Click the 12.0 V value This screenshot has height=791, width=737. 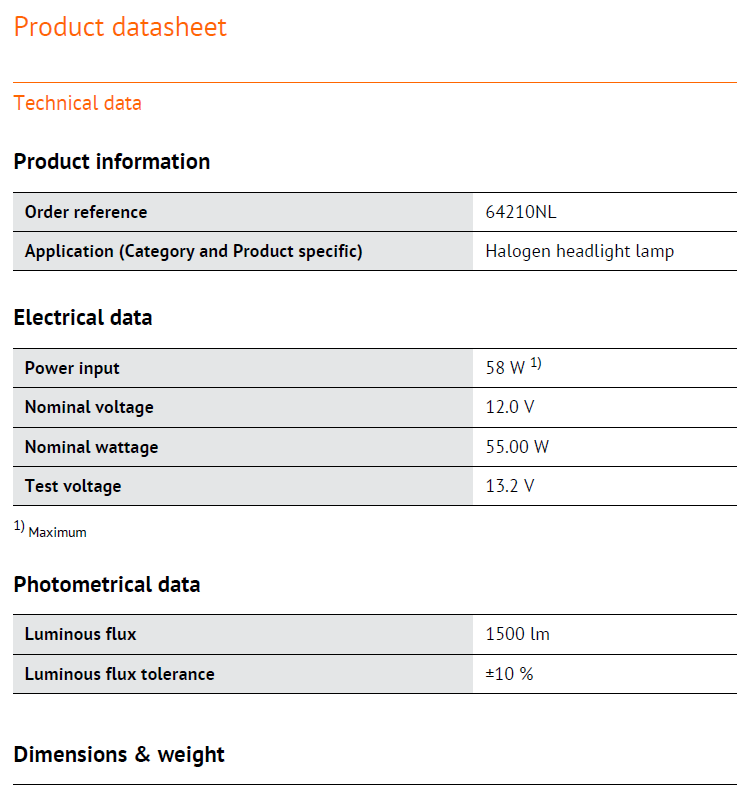(510, 407)
